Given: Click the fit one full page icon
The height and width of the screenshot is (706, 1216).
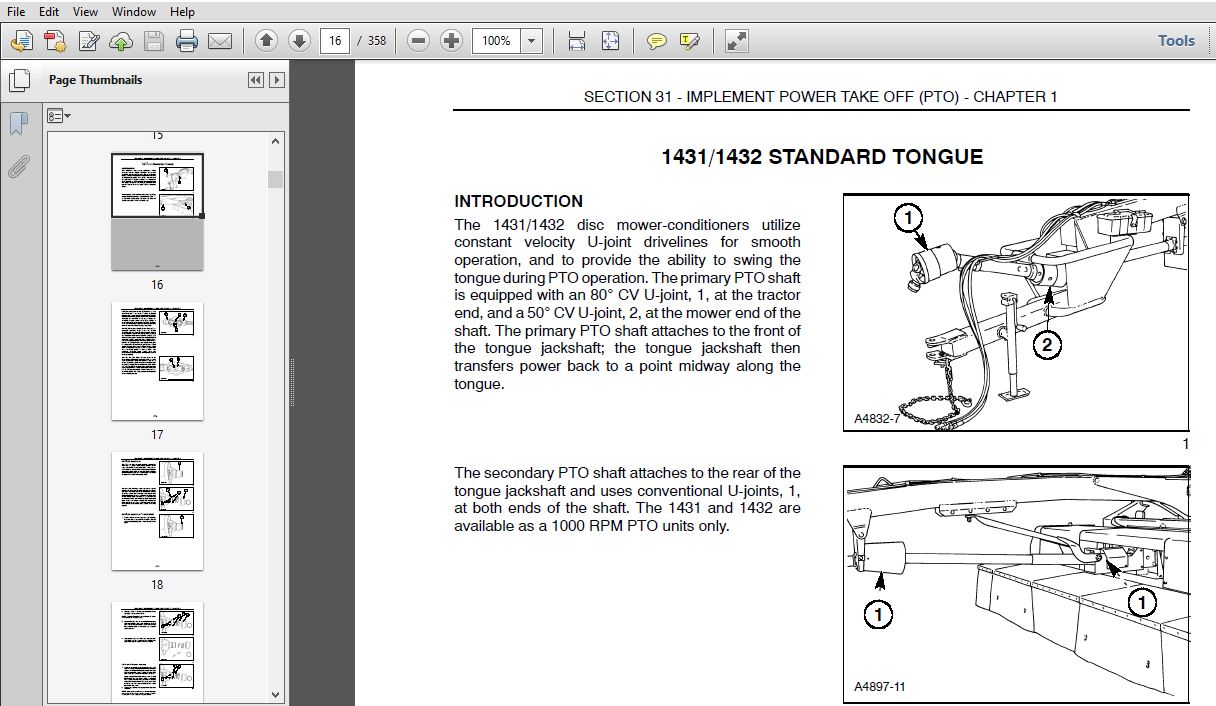Looking at the screenshot, I should point(610,41).
